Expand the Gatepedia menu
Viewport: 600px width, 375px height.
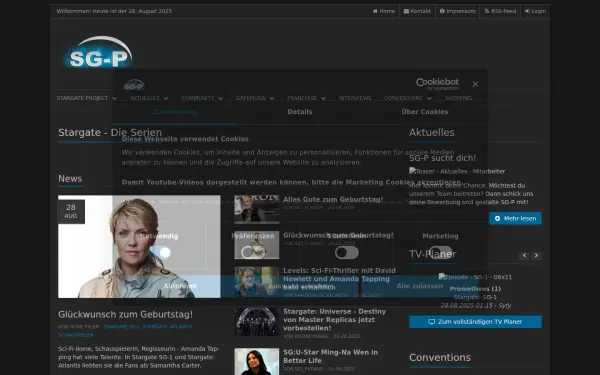click(x=255, y=98)
